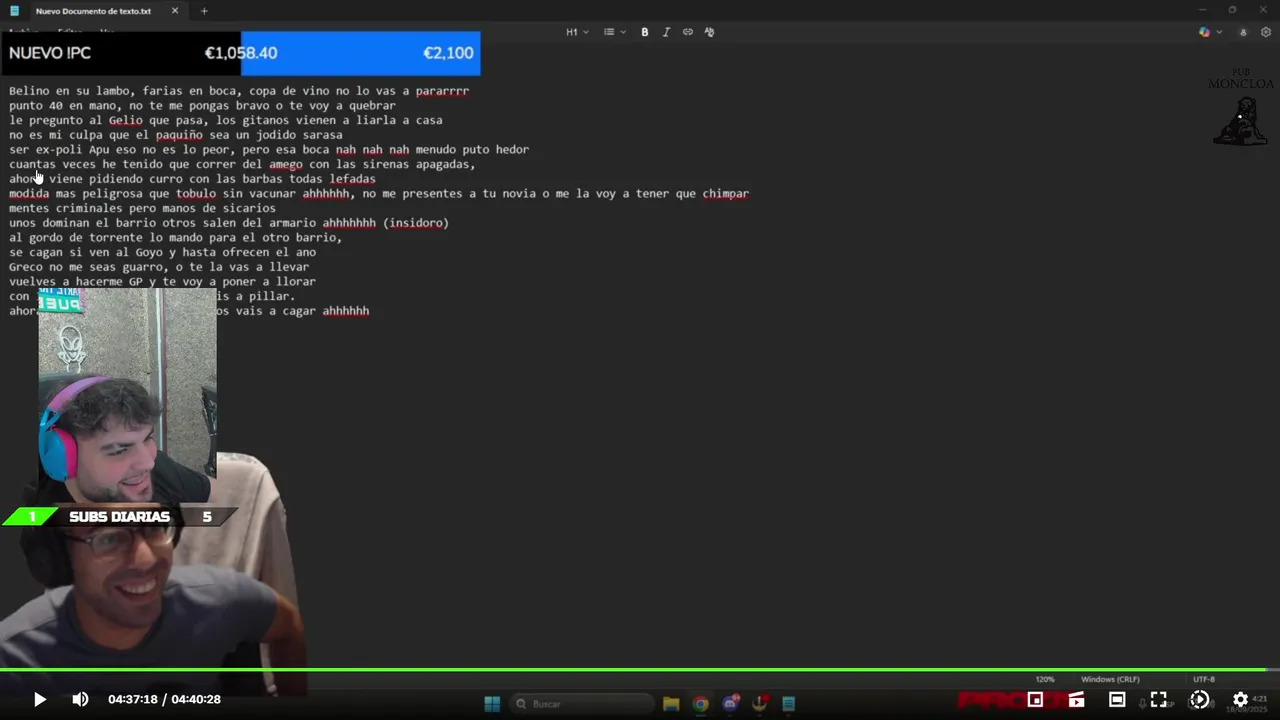Open Notepad settings gear
1280x720 pixels.
point(1265,32)
